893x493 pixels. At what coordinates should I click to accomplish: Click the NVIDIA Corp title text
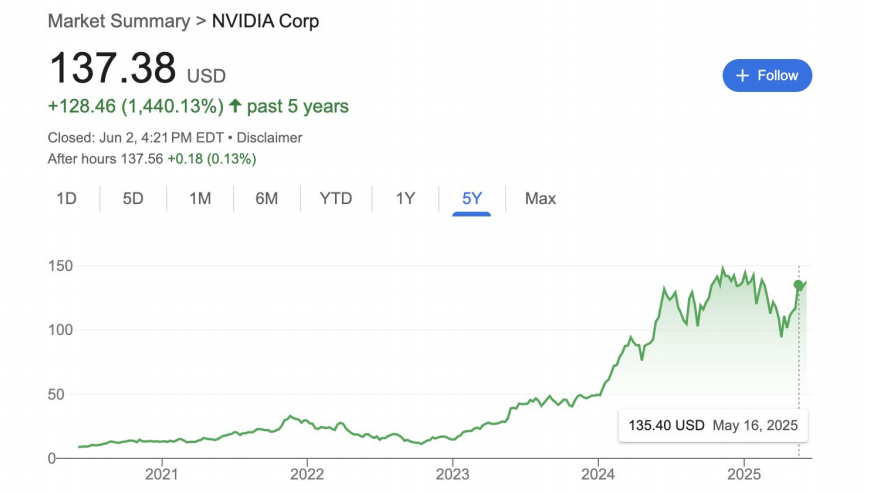pos(265,21)
